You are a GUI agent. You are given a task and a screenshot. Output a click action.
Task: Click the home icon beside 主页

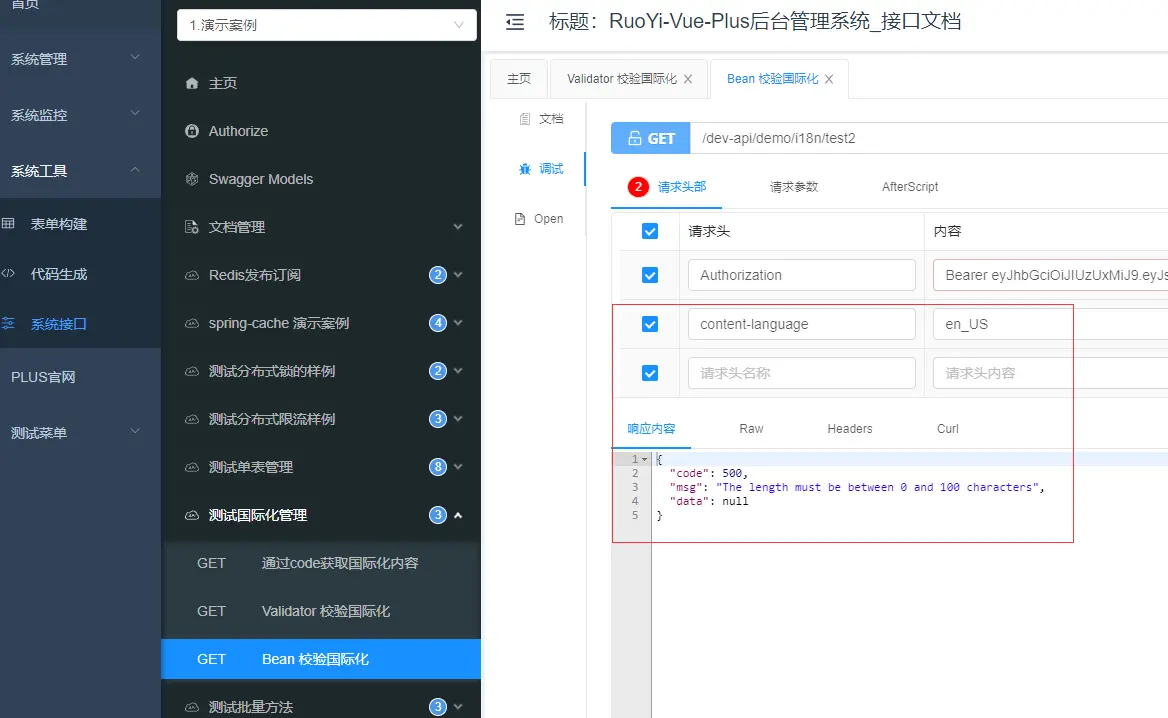191,83
